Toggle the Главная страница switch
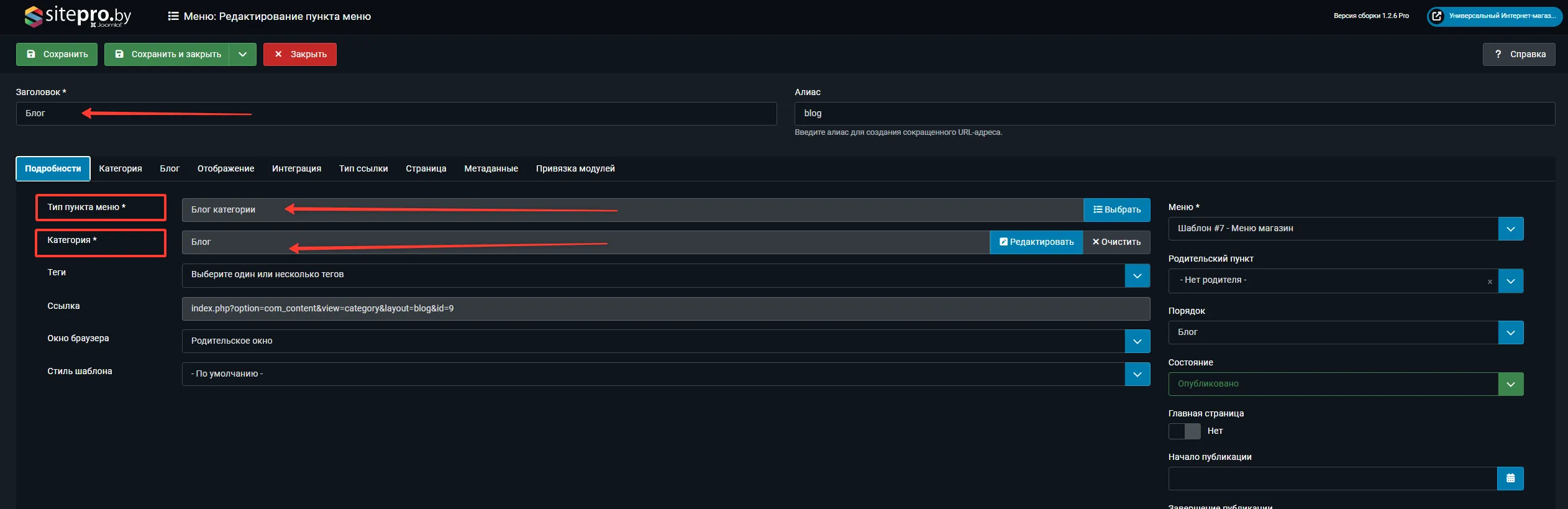This screenshot has width=1568, height=509. 1184,431
